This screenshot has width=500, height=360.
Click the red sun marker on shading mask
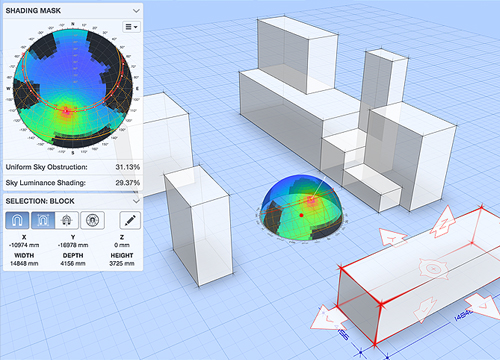point(67,111)
